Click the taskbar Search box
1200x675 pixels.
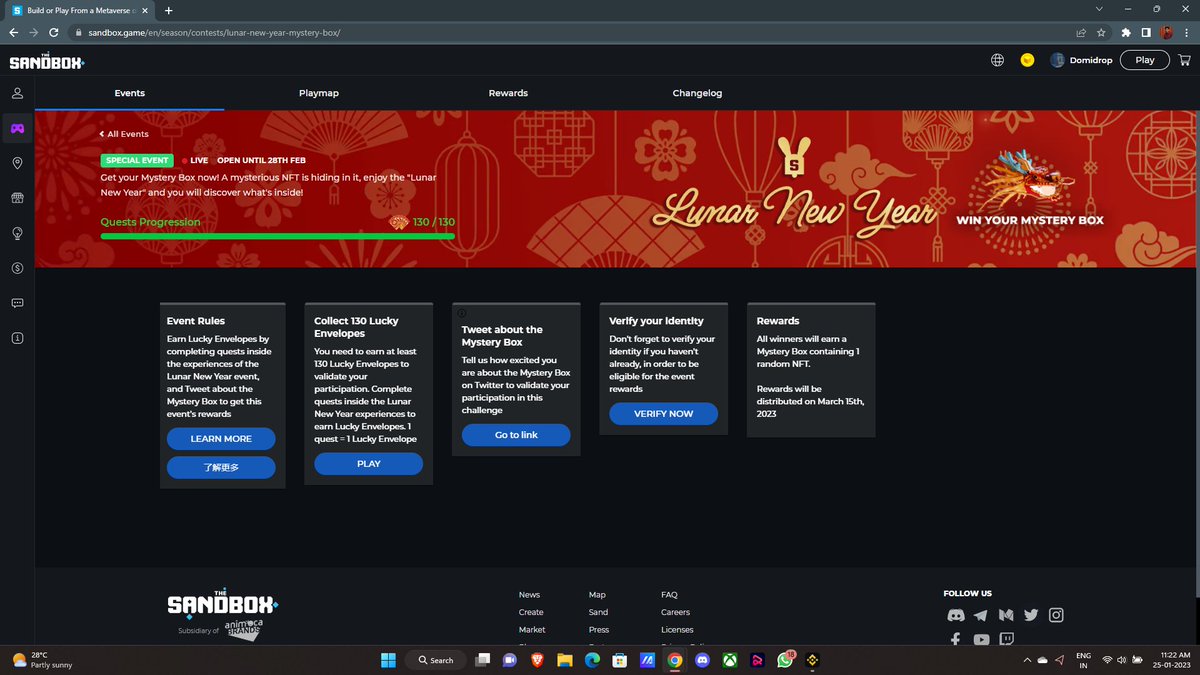click(x=436, y=660)
